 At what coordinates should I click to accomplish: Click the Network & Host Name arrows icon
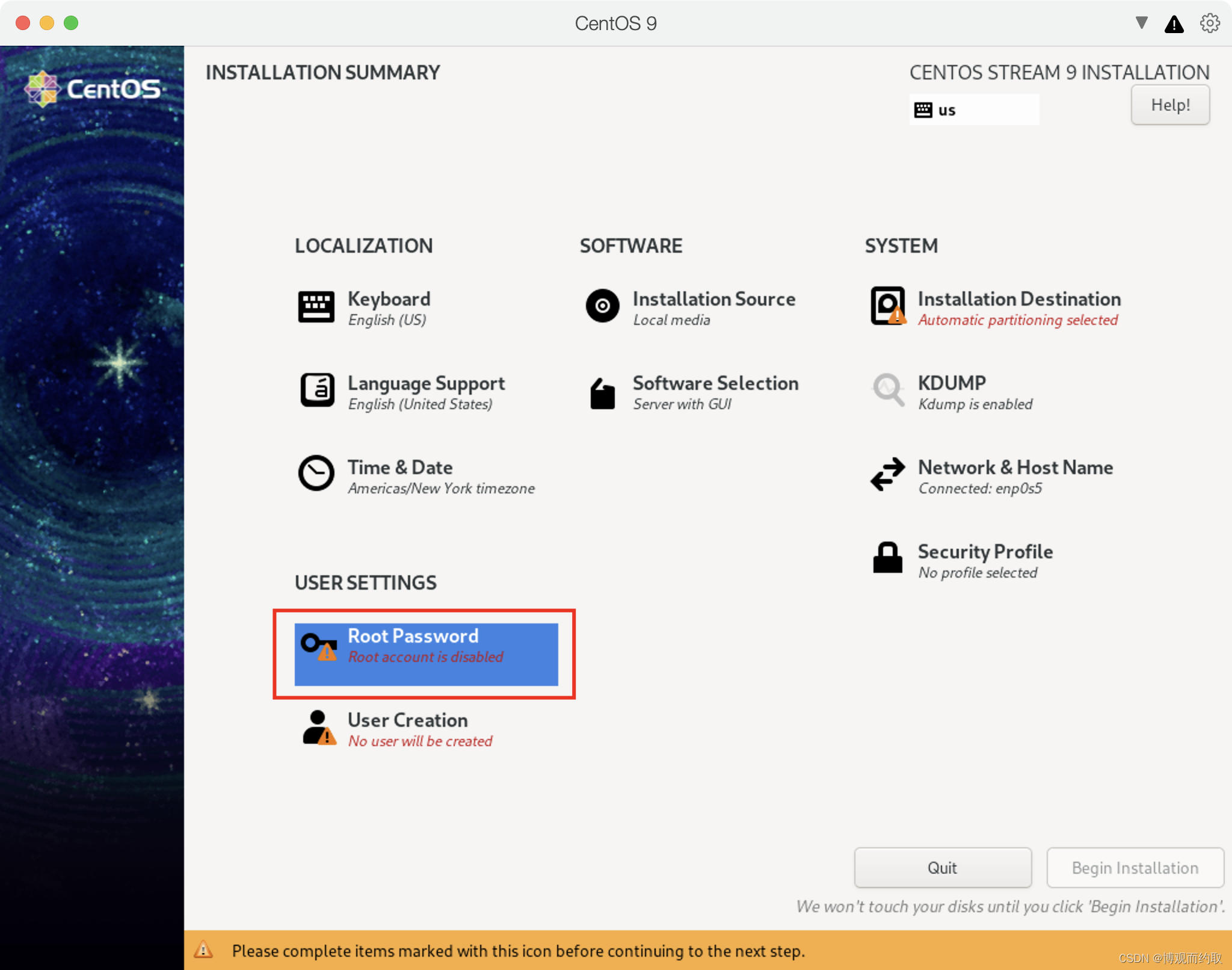888,474
